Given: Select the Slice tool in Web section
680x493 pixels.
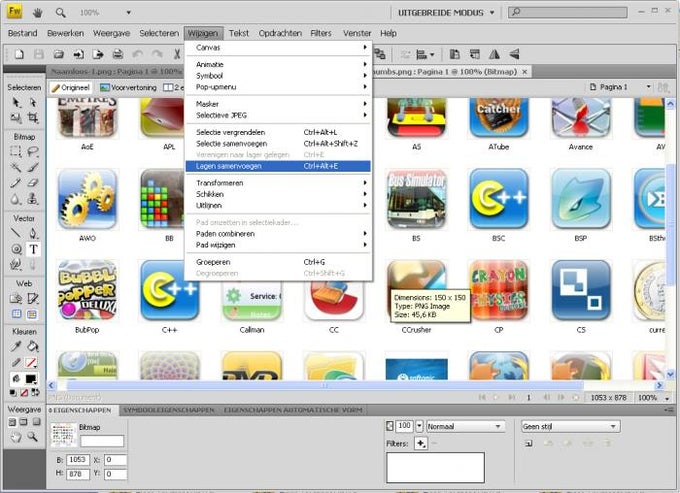Looking at the screenshot, I should [33, 298].
